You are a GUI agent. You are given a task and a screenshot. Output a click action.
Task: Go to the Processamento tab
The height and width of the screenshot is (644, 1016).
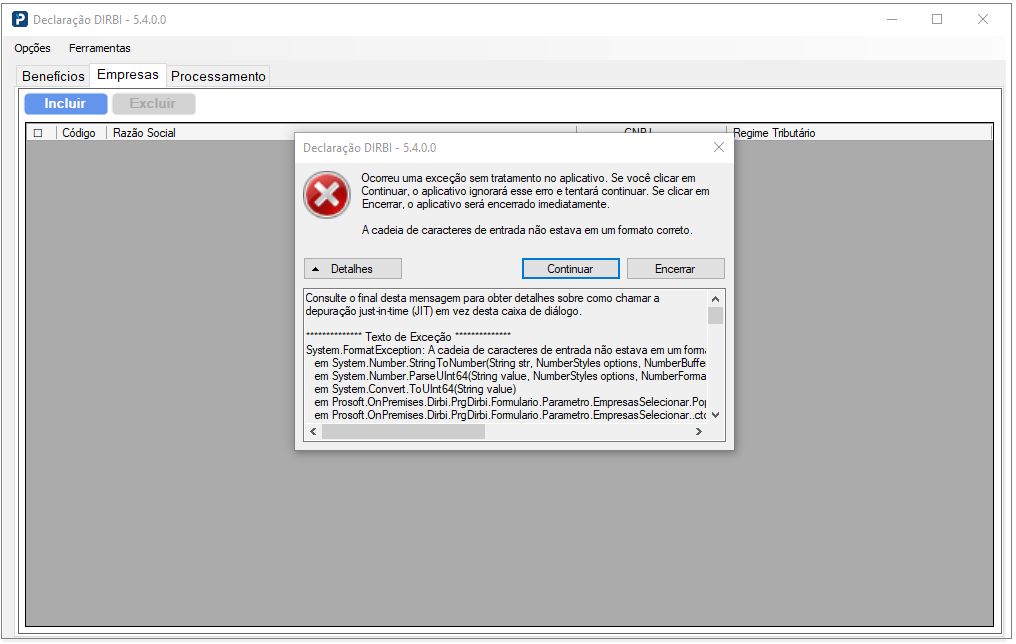point(218,76)
